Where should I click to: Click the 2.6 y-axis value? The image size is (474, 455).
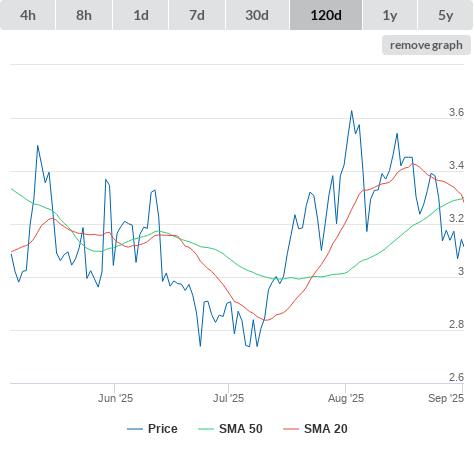[456, 377]
